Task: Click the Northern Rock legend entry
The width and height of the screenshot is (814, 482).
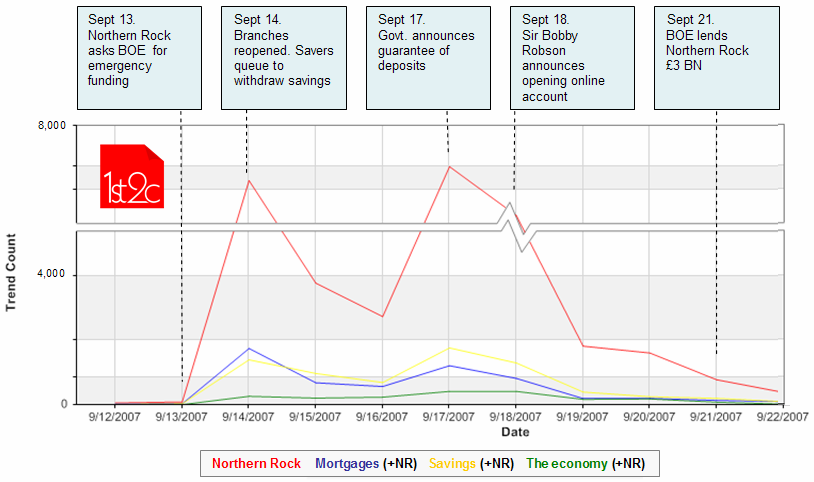Action: 256,463
